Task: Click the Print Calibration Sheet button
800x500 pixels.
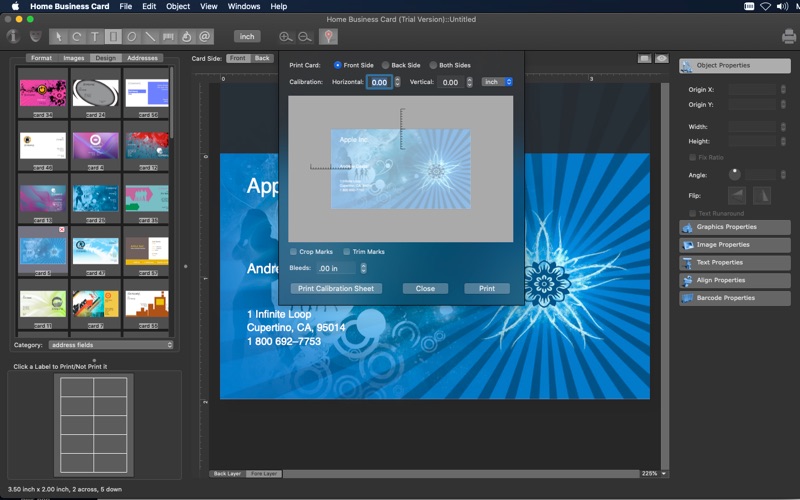Action: click(x=336, y=288)
